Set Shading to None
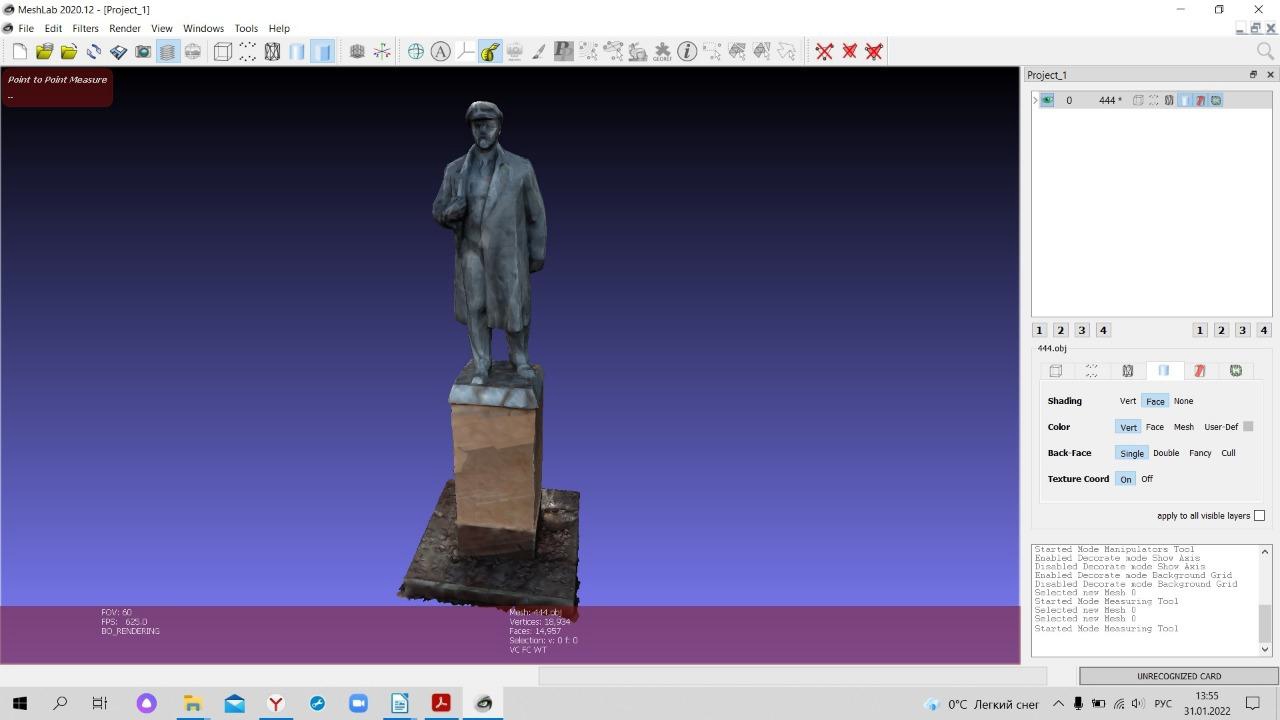 click(1183, 401)
